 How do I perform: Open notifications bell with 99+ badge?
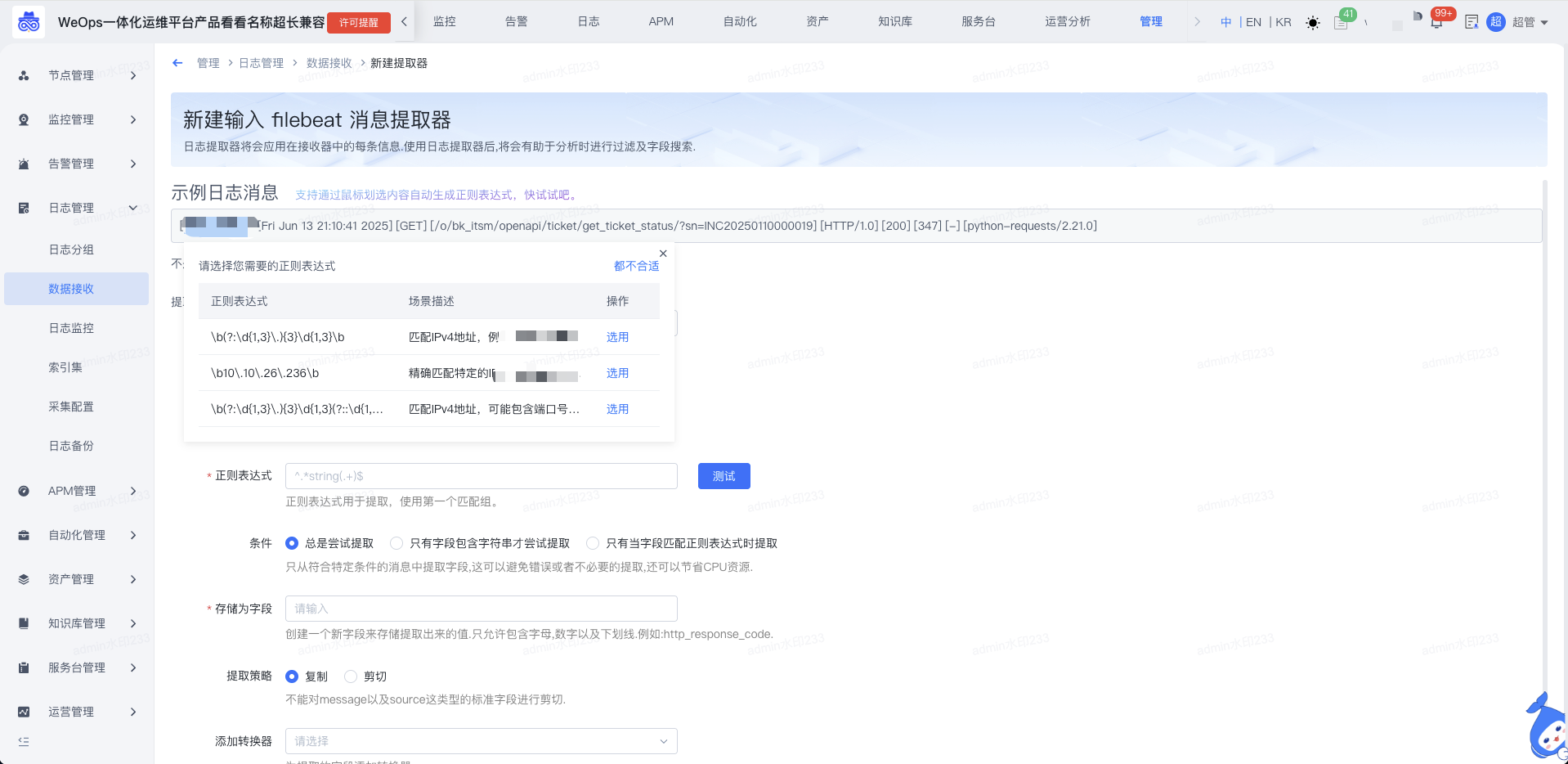pyautogui.click(x=1436, y=22)
